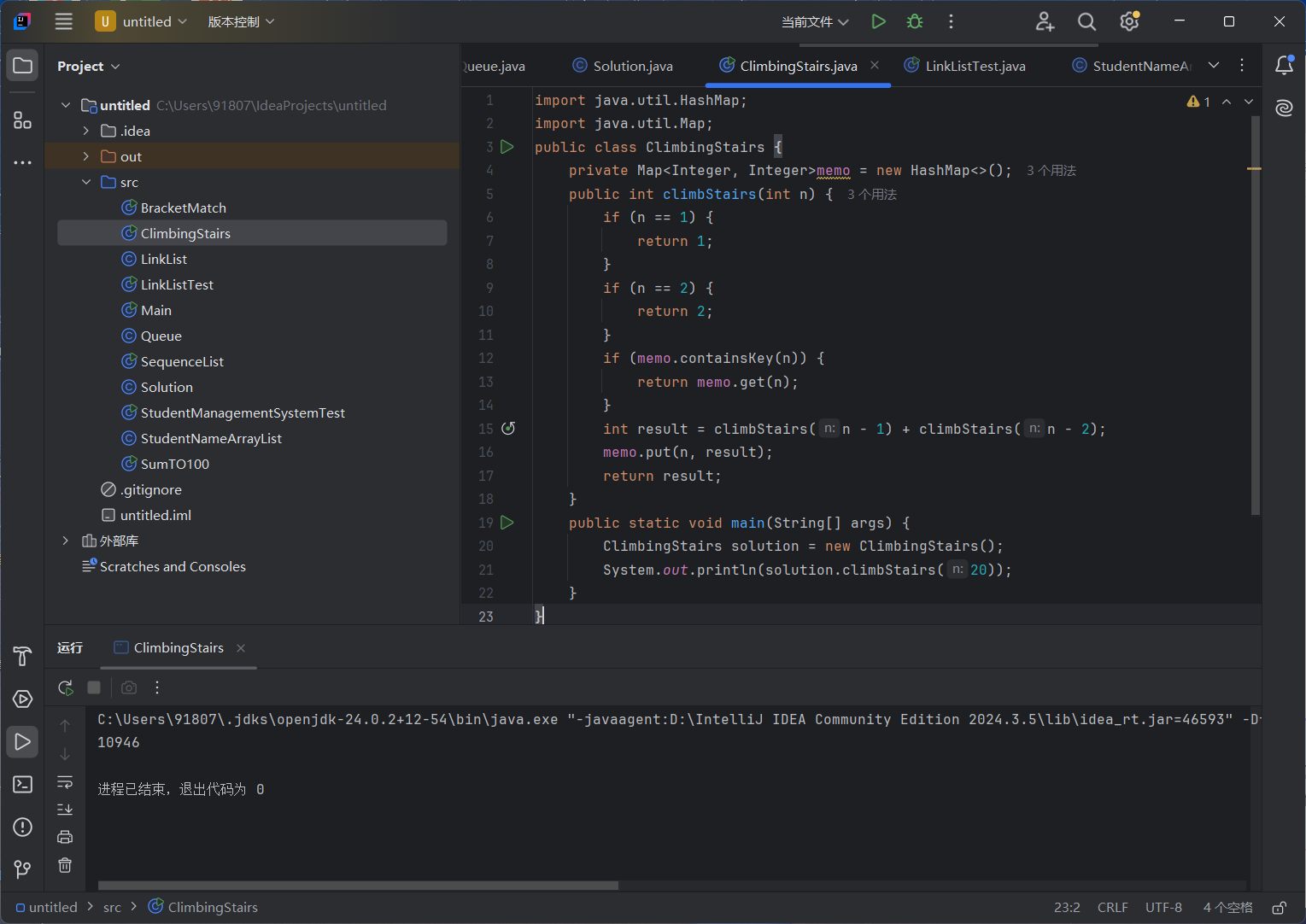Open the Run tool window icon
Screen dimensions: 1306x924
click(23, 741)
